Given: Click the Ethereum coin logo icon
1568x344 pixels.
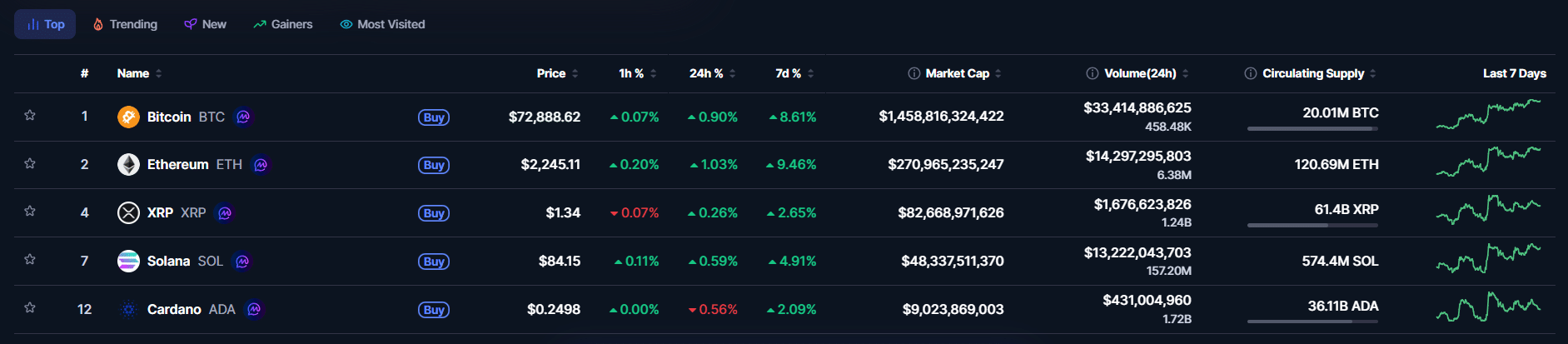Looking at the screenshot, I should (x=128, y=165).
